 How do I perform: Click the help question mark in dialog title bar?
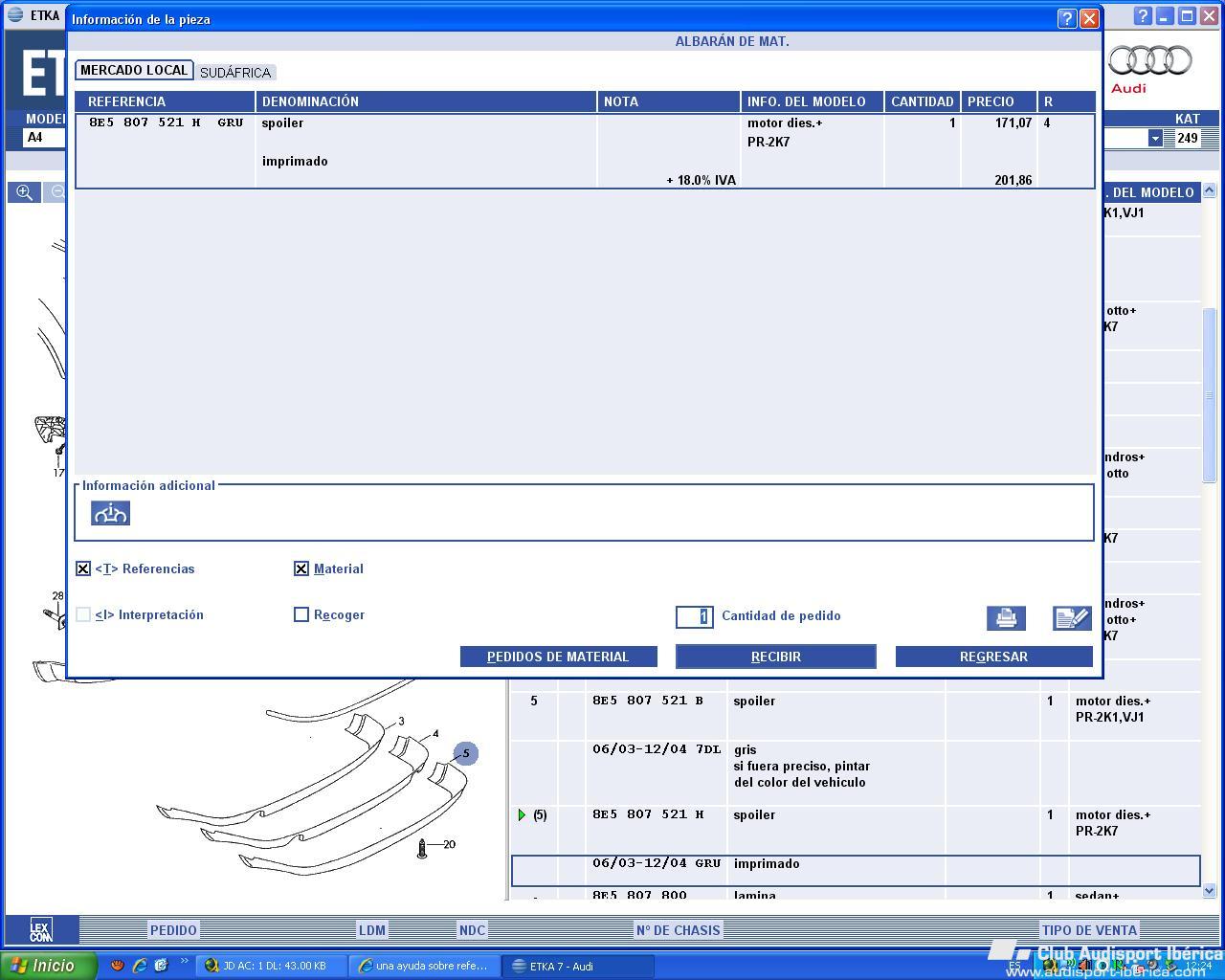pyautogui.click(x=1067, y=18)
